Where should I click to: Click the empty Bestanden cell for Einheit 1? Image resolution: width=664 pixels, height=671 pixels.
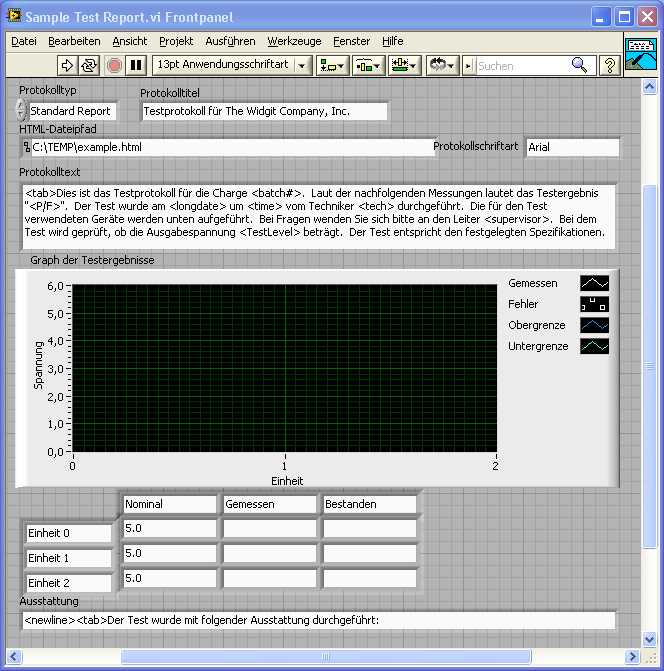coord(370,553)
